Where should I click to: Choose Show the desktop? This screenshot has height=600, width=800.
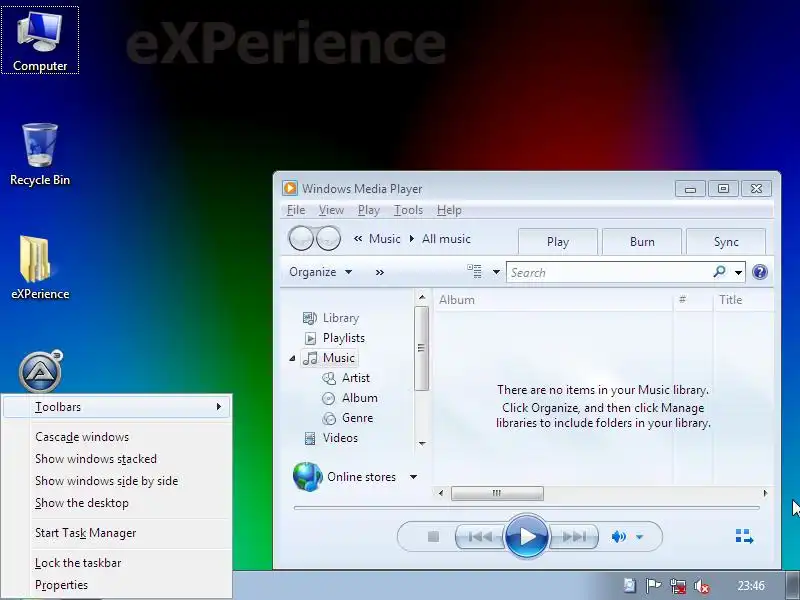tap(82, 503)
